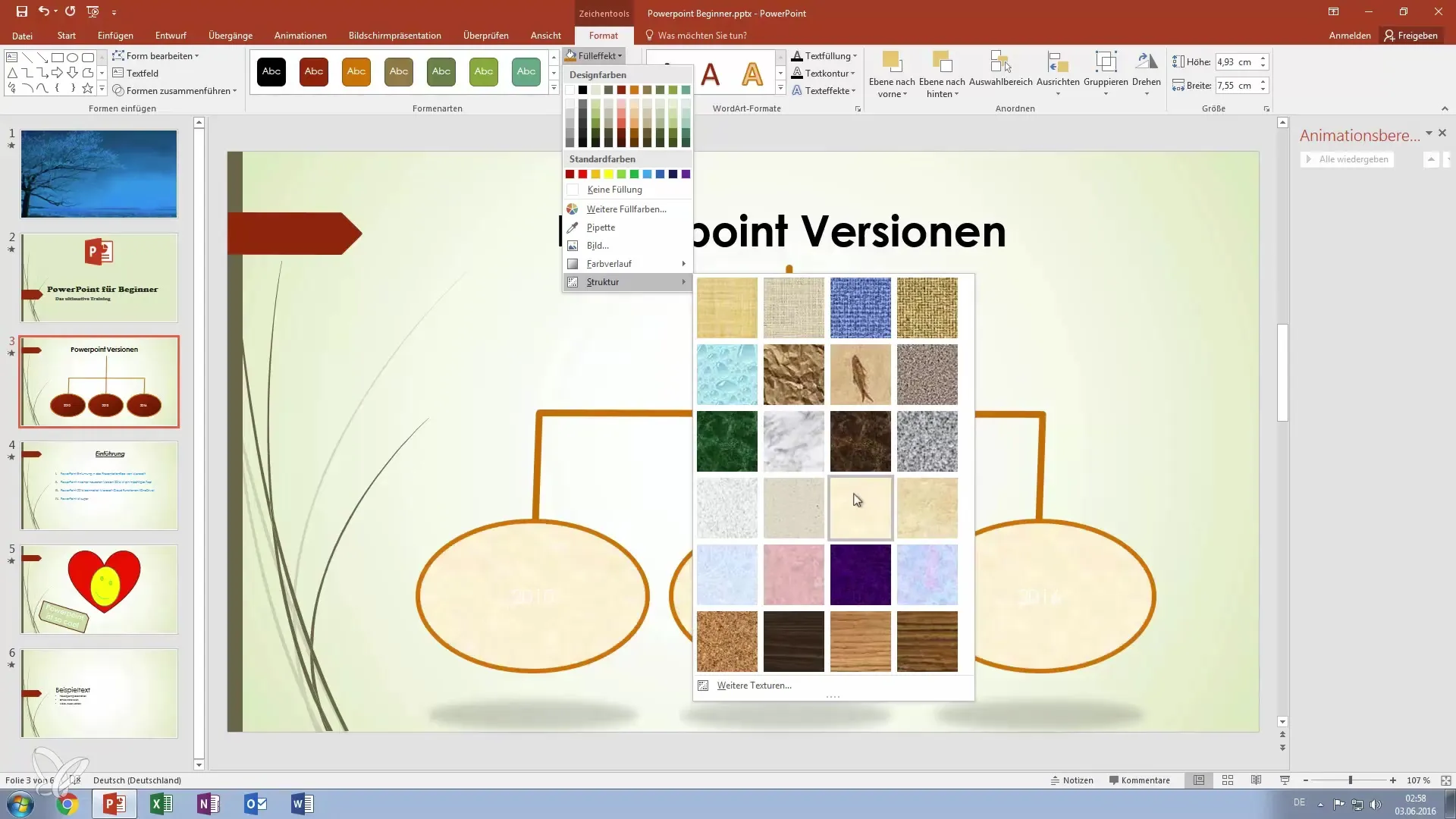The height and width of the screenshot is (819, 1456).
Task: Toggle Notizen pane in status bar
Action: pyautogui.click(x=1072, y=780)
